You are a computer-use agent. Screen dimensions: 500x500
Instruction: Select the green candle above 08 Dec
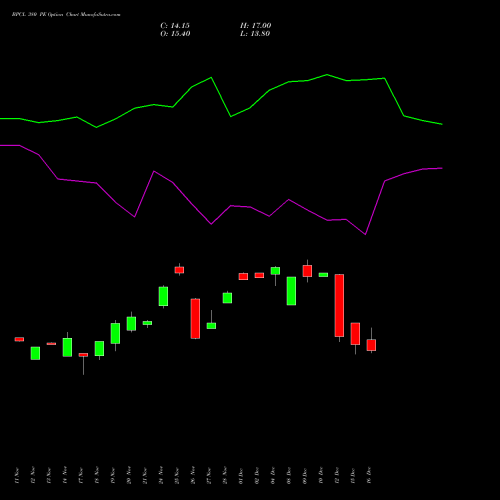(291, 291)
